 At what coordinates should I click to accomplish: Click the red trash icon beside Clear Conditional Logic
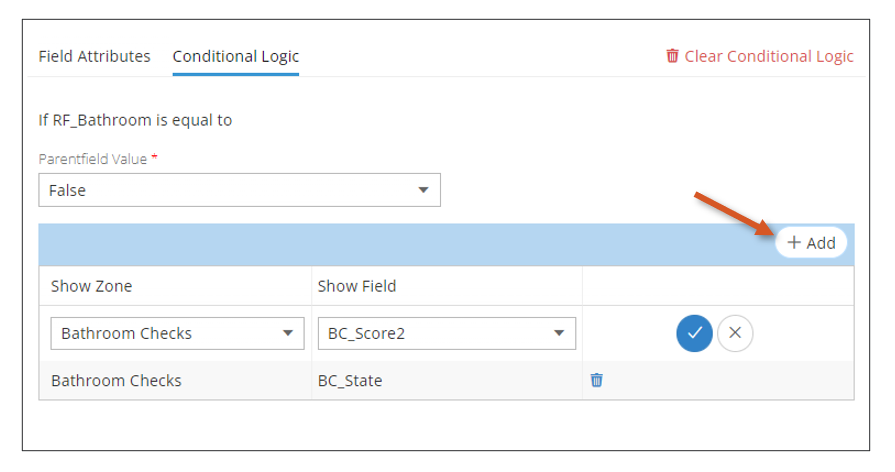[x=672, y=56]
